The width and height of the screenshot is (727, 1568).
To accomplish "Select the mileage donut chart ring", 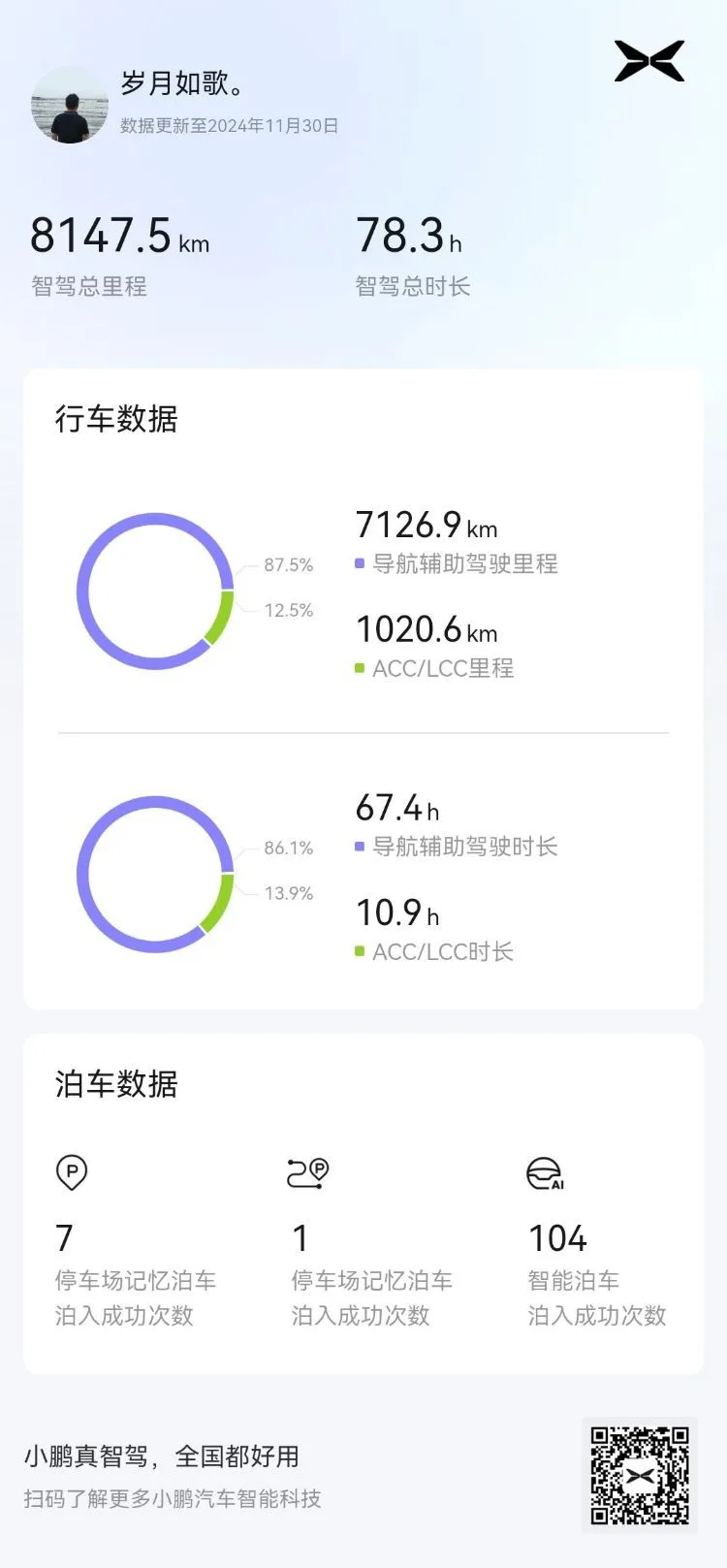I will pos(155,591).
